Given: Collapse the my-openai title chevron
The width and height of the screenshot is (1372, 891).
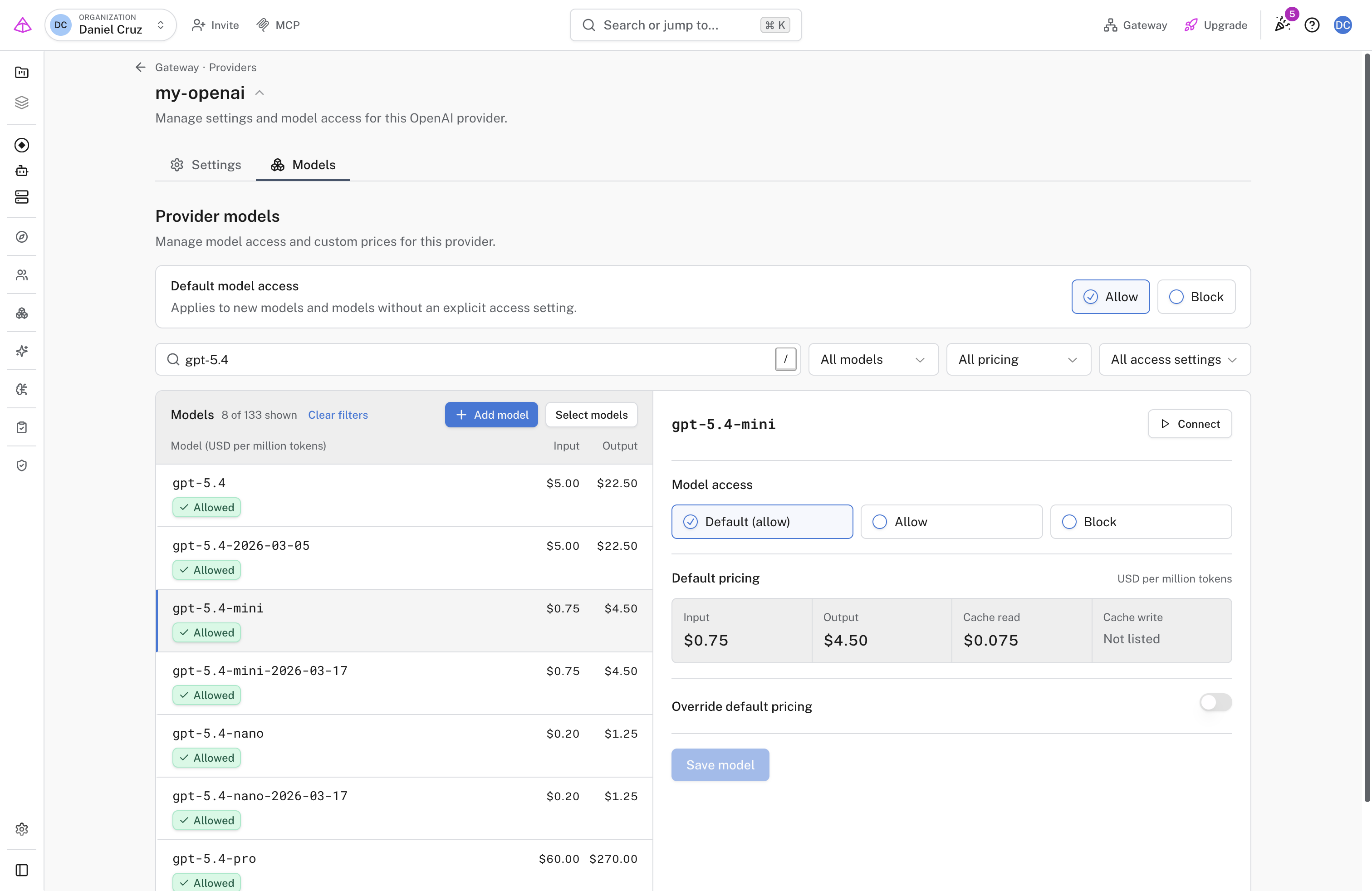Looking at the screenshot, I should pos(260,93).
